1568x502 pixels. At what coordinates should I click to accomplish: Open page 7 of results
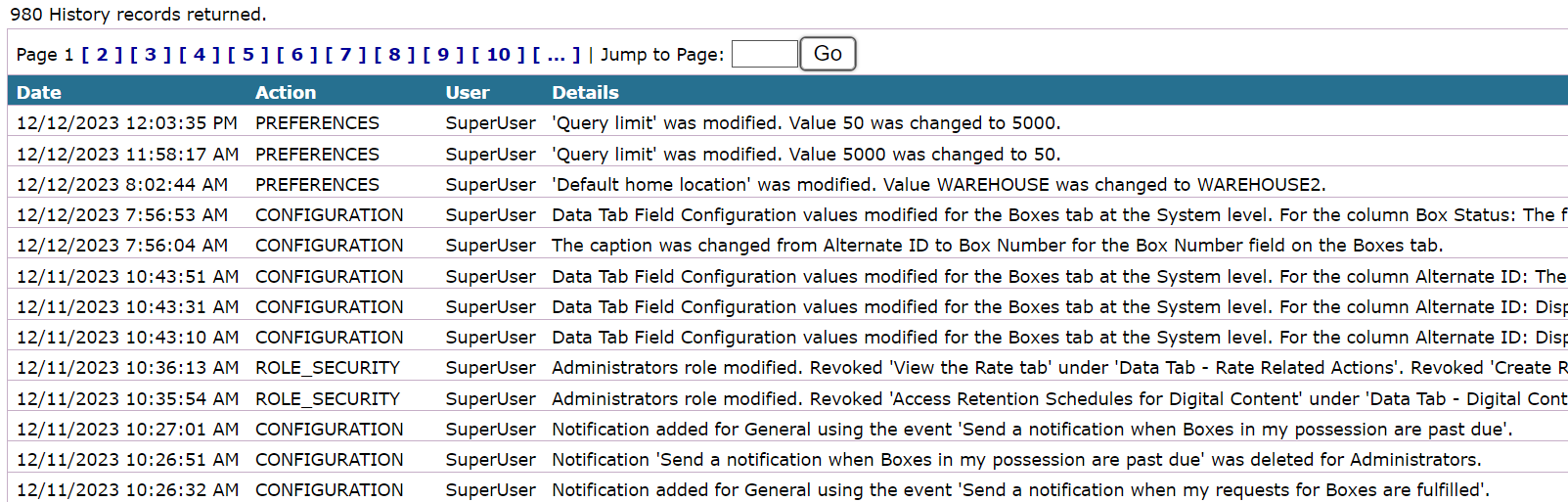click(345, 55)
